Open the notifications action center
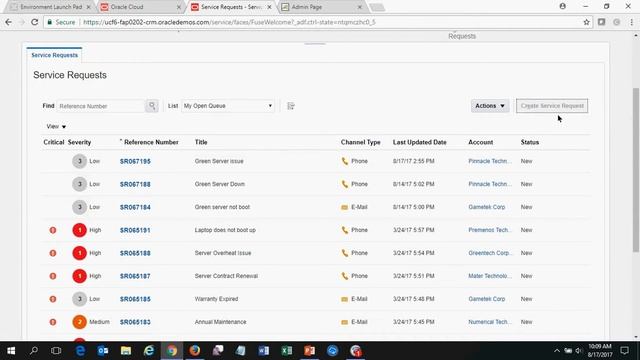This screenshot has height=360, width=640. (x=624, y=351)
